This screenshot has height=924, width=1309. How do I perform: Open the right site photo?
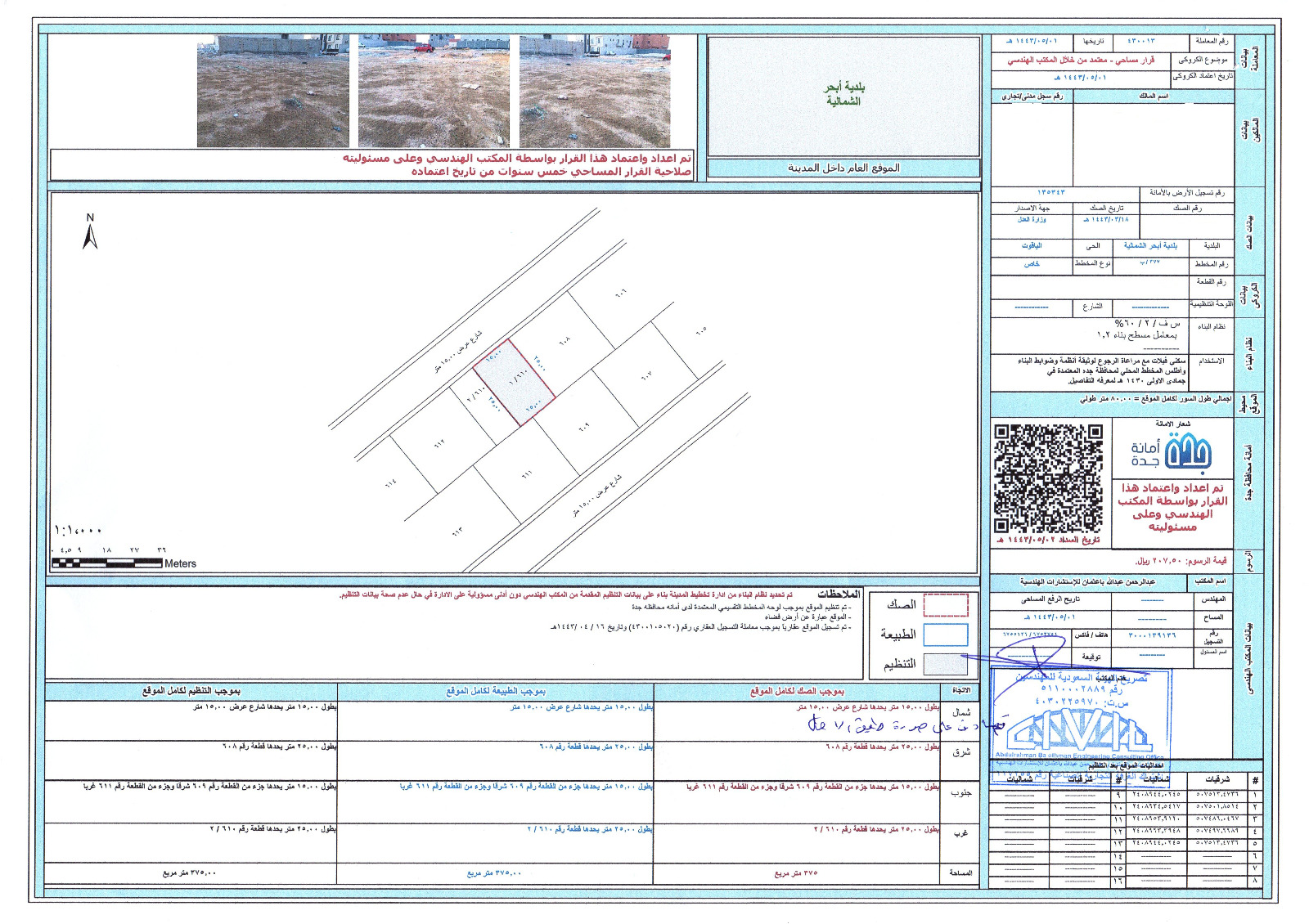pyautogui.click(x=595, y=91)
